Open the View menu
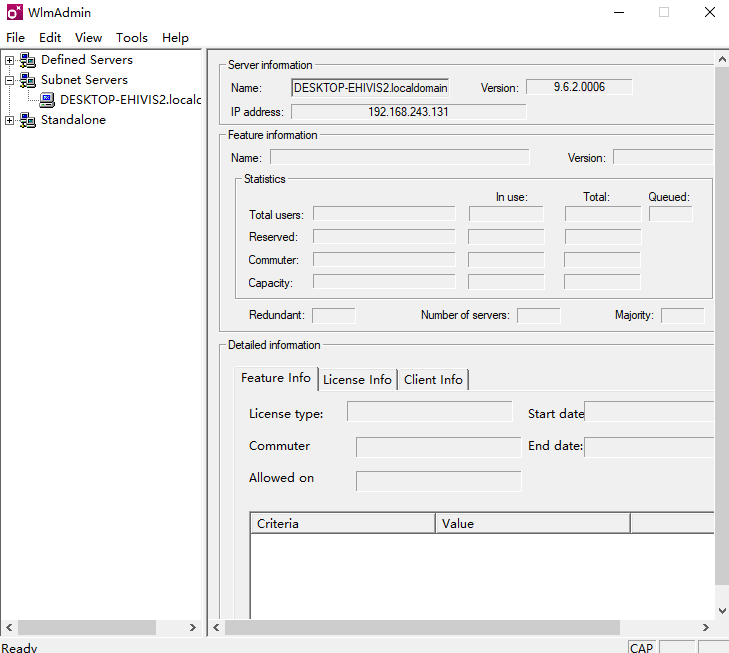729x653 pixels. pos(88,38)
